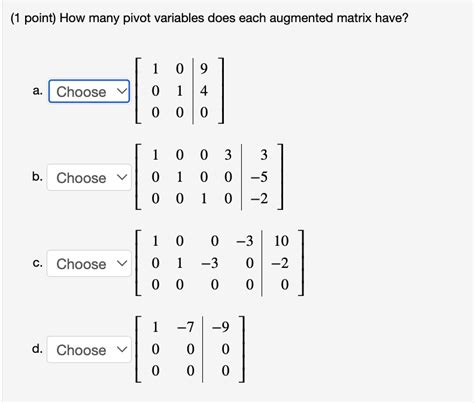Image resolution: width=474 pixels, height=403 pixels.
Task: Open the Choose dropdown for matrix a
Action: click(89, 91)
